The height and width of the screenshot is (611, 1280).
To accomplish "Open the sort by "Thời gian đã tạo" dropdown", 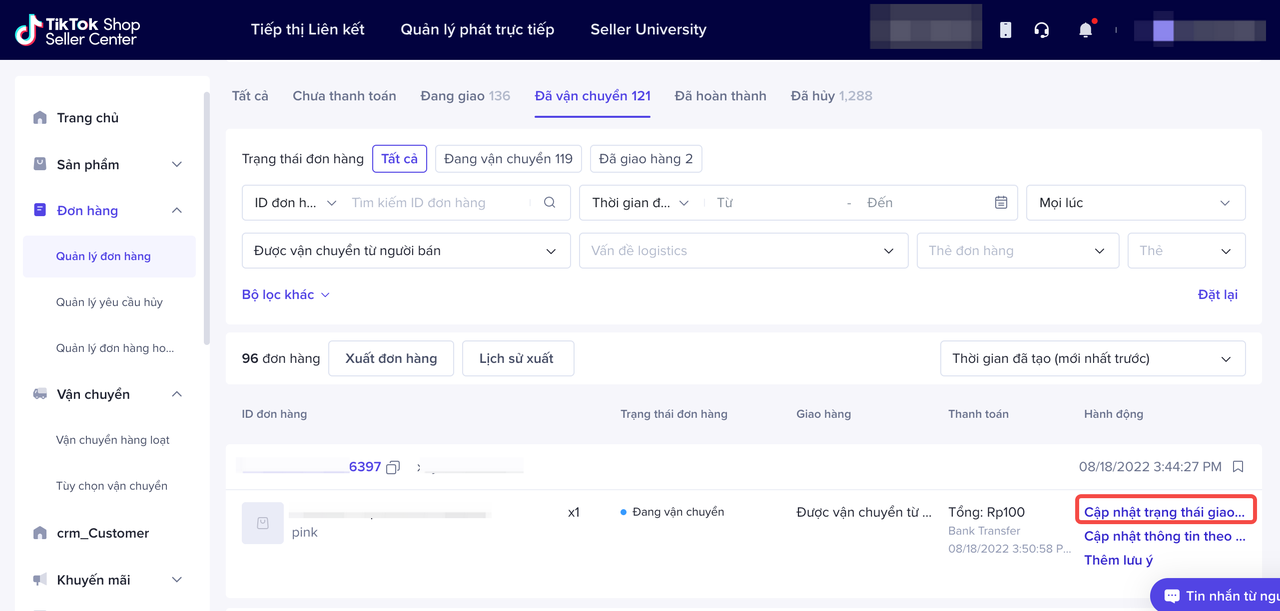I will coord(1092,359).
